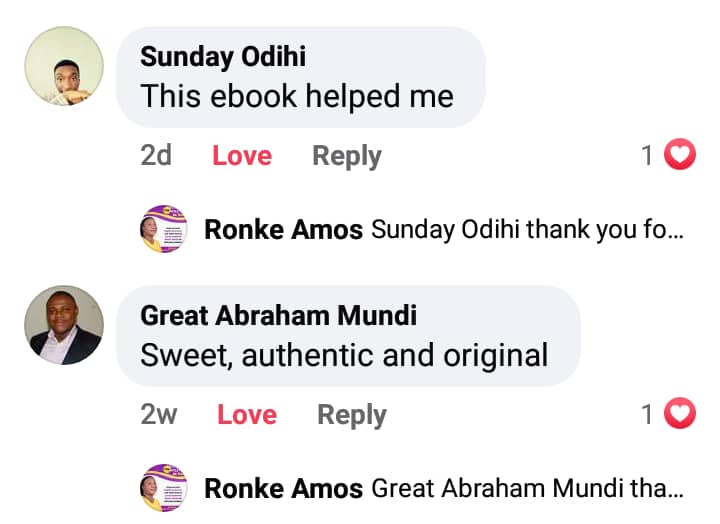Click the "2d" comment timestamp
The image size is (720, 524).
(x=156, y=156)
